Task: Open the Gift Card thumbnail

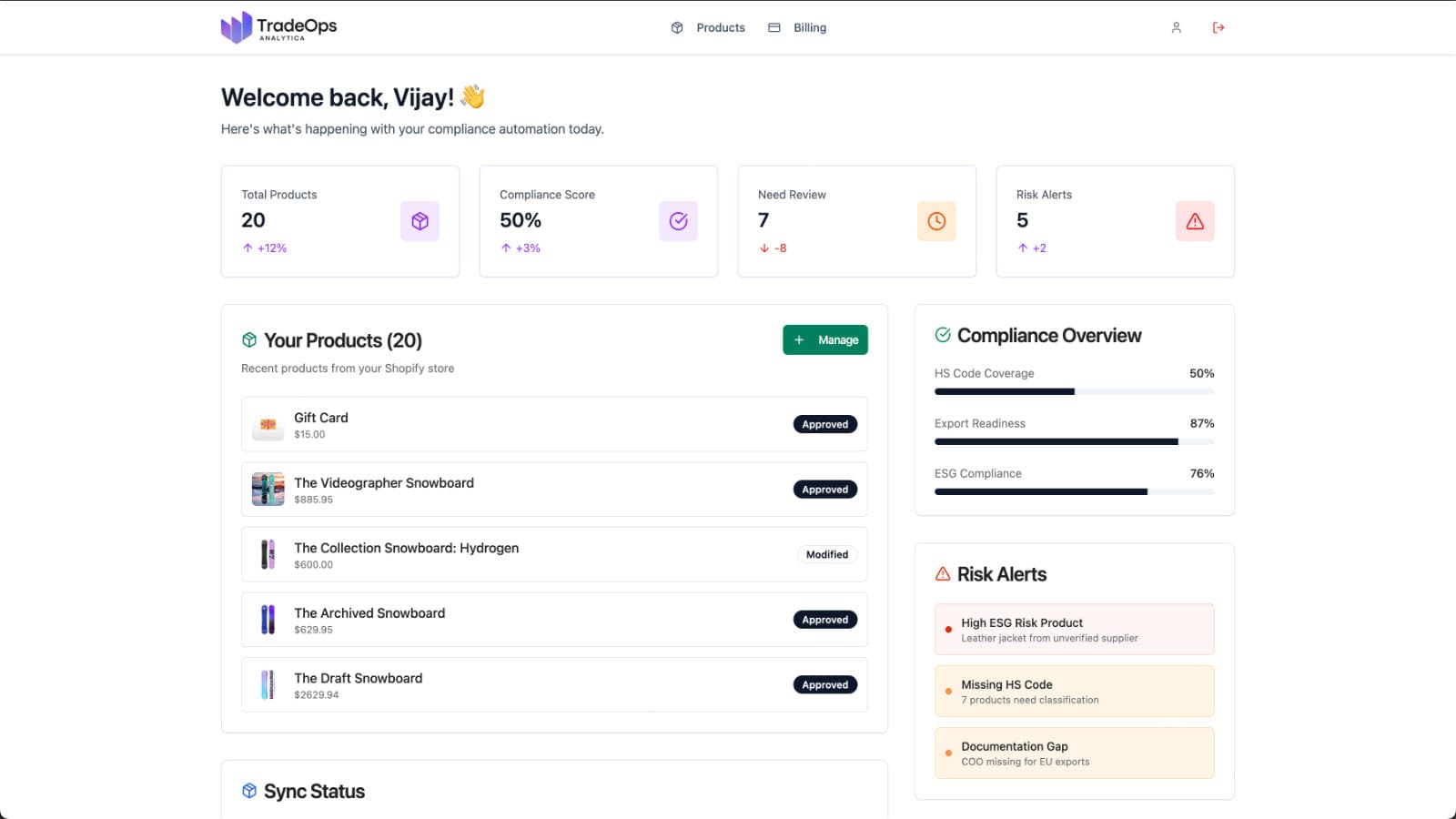Action: tap(268, 424)
